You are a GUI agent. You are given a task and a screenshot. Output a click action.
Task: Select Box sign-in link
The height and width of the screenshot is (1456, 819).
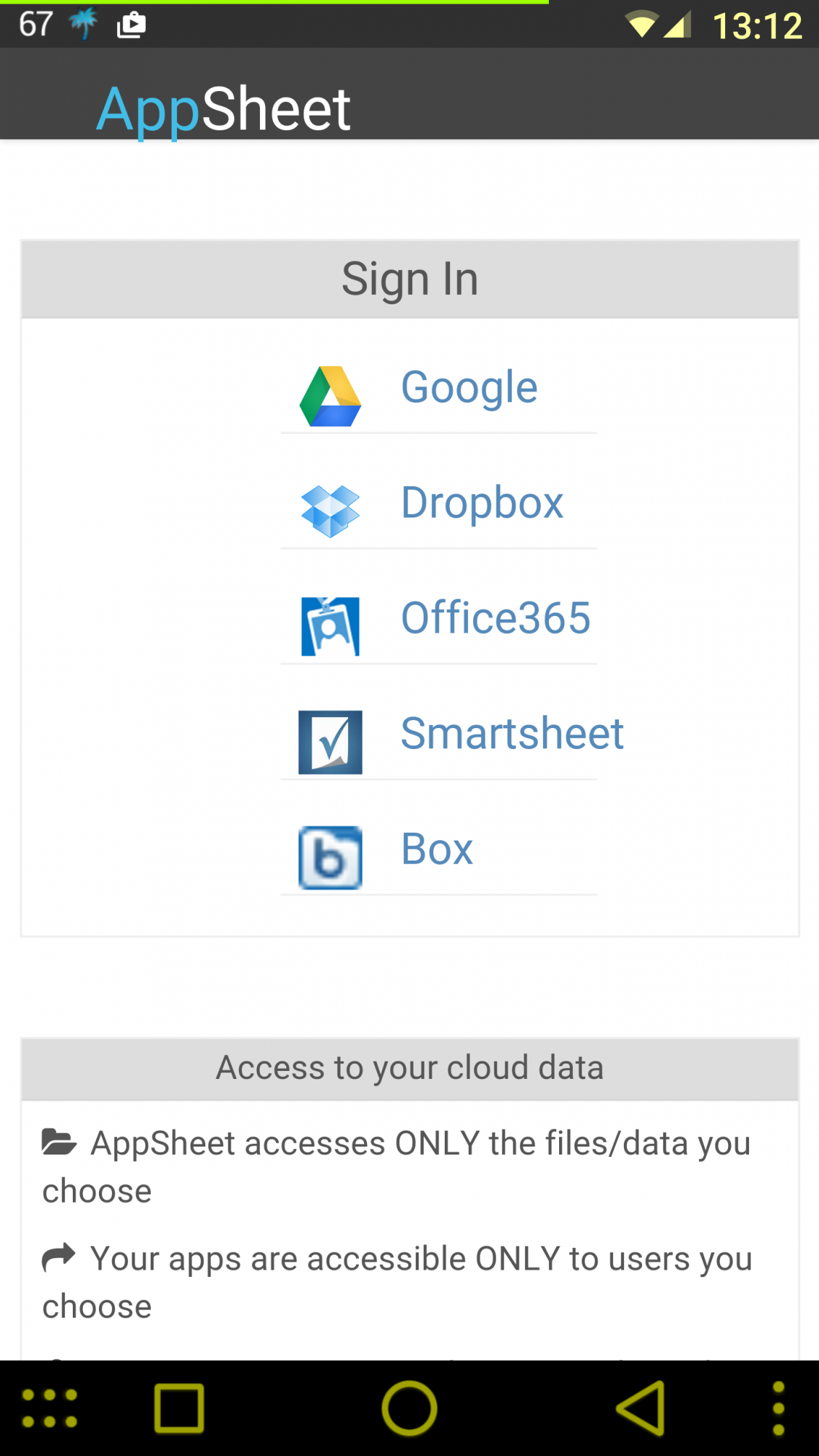coord(437,849)
